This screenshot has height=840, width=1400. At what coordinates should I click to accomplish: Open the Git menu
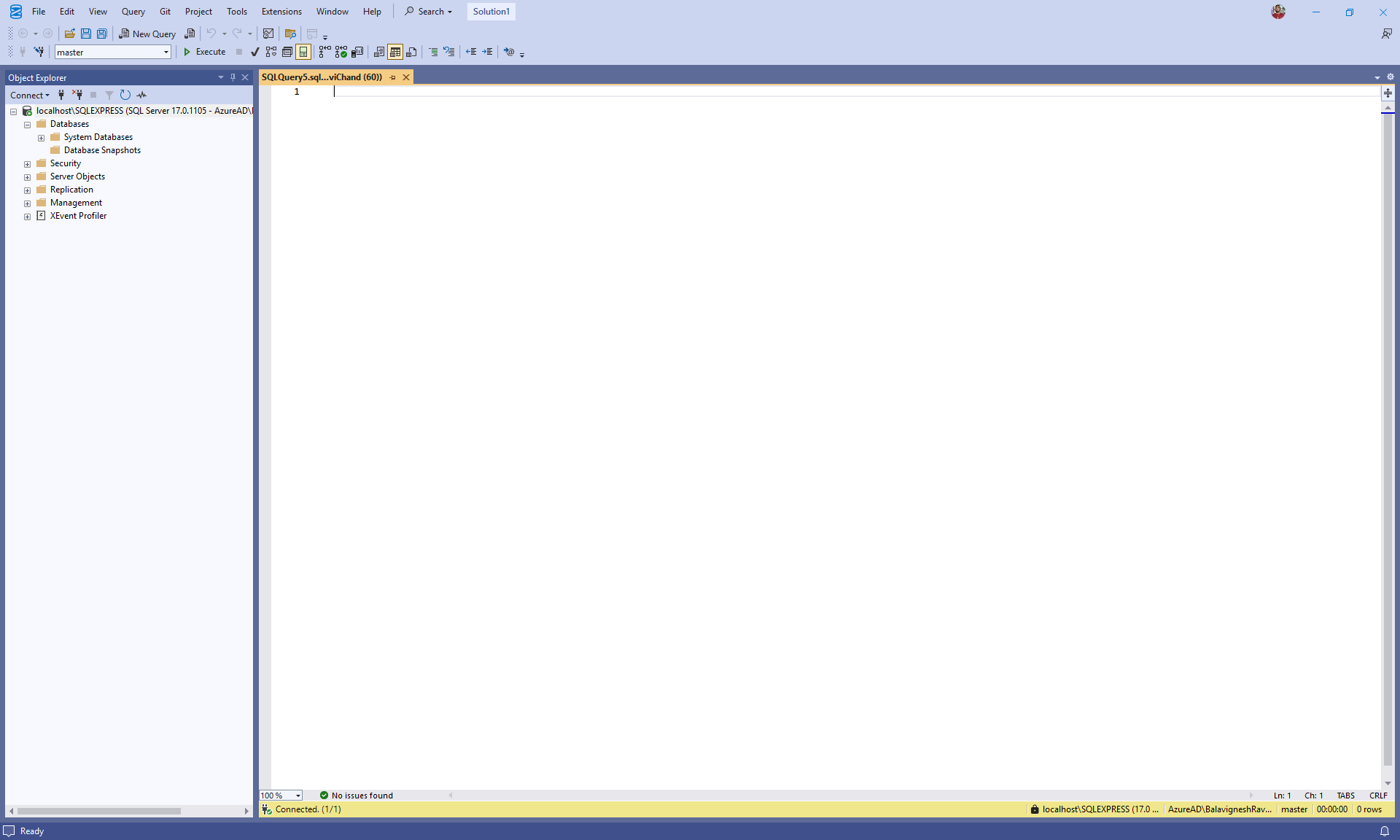click(x=165, y=12)
